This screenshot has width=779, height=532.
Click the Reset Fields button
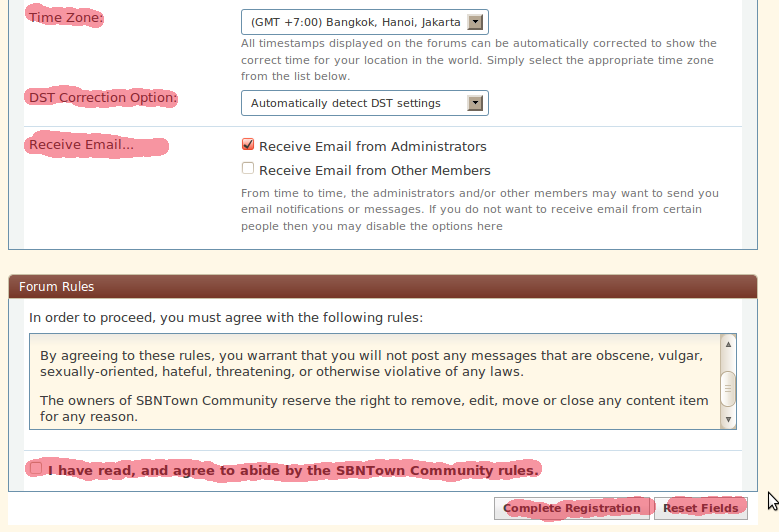[700, 508]
